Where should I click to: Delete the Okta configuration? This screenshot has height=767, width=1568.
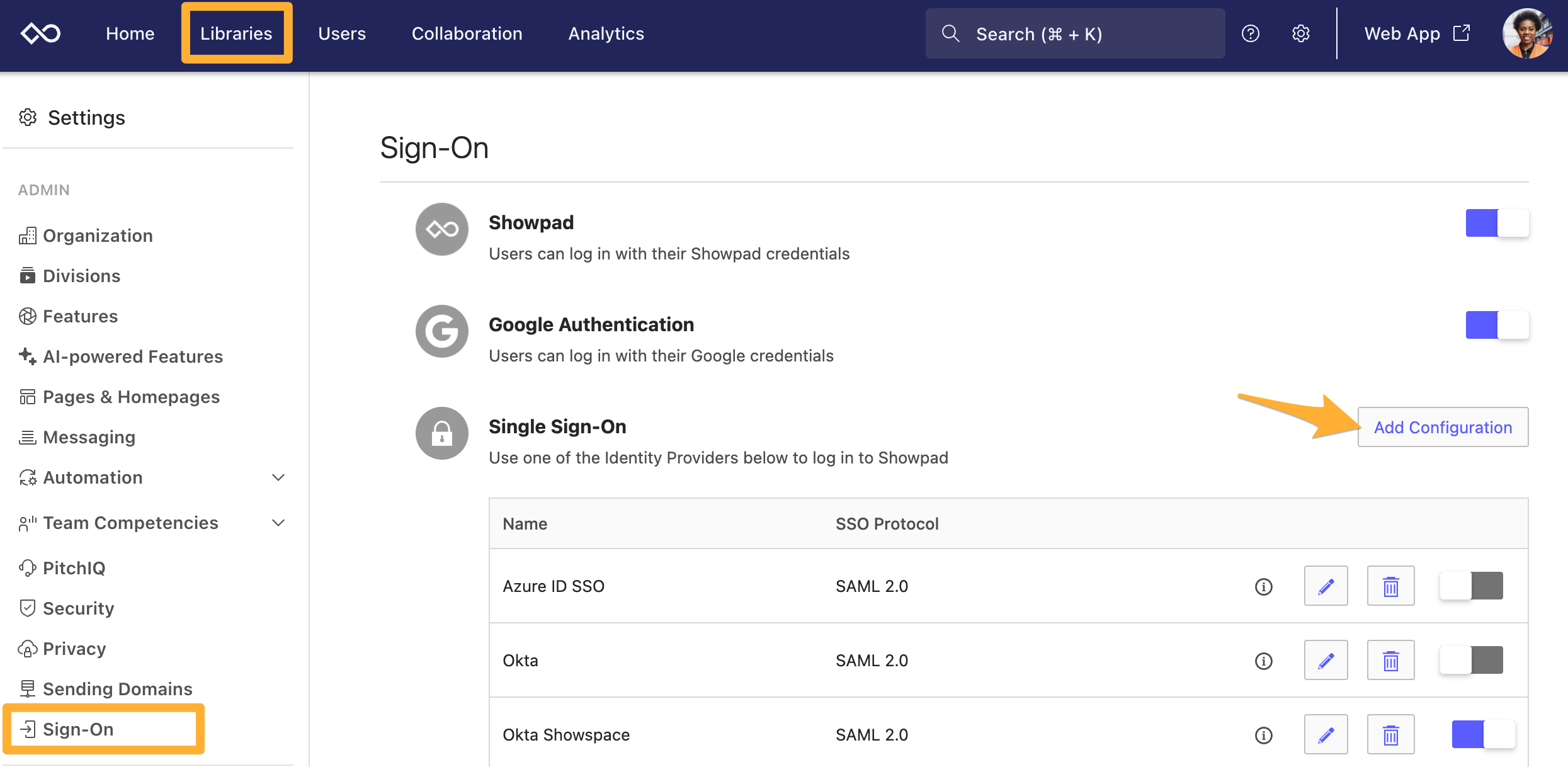point(1390,661)
